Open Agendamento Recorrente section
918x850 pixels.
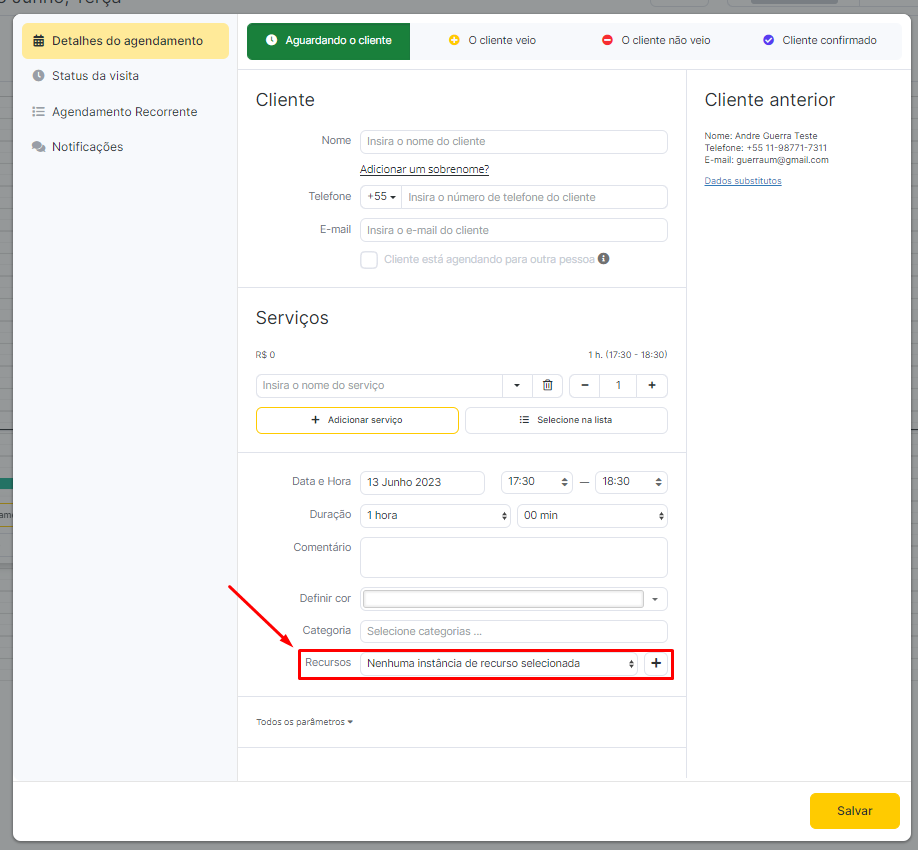pos(125,112)
